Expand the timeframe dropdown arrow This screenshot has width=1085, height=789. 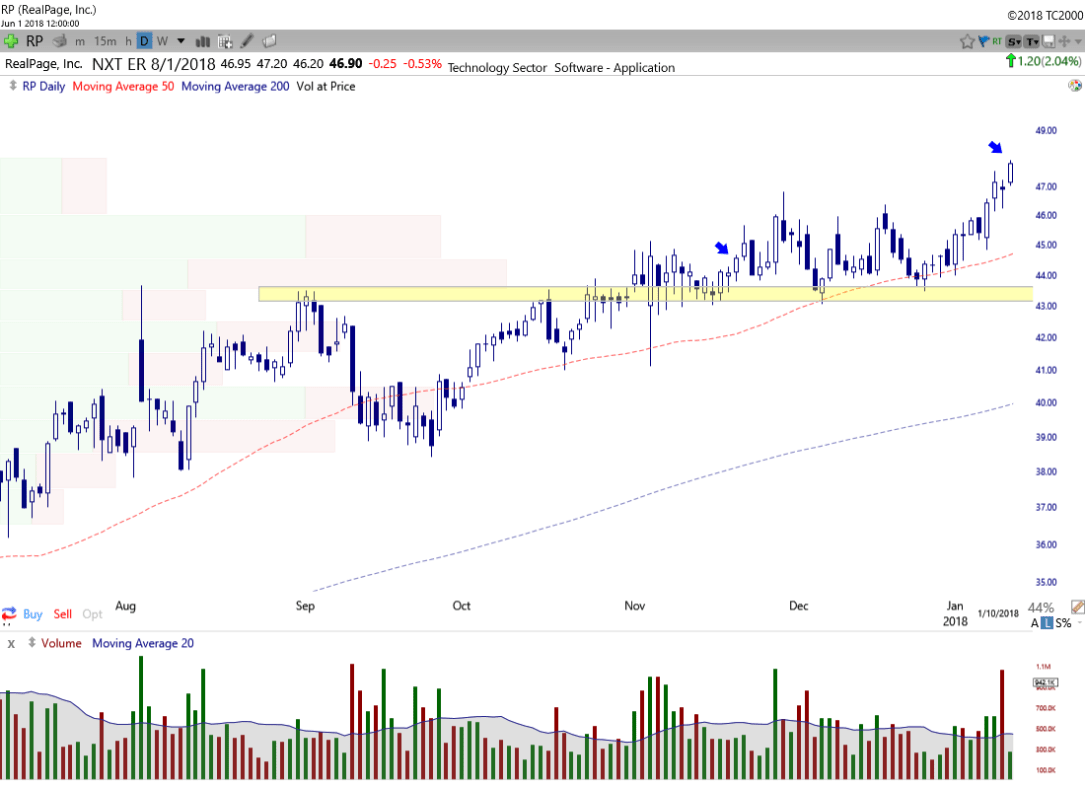[181, 41]
